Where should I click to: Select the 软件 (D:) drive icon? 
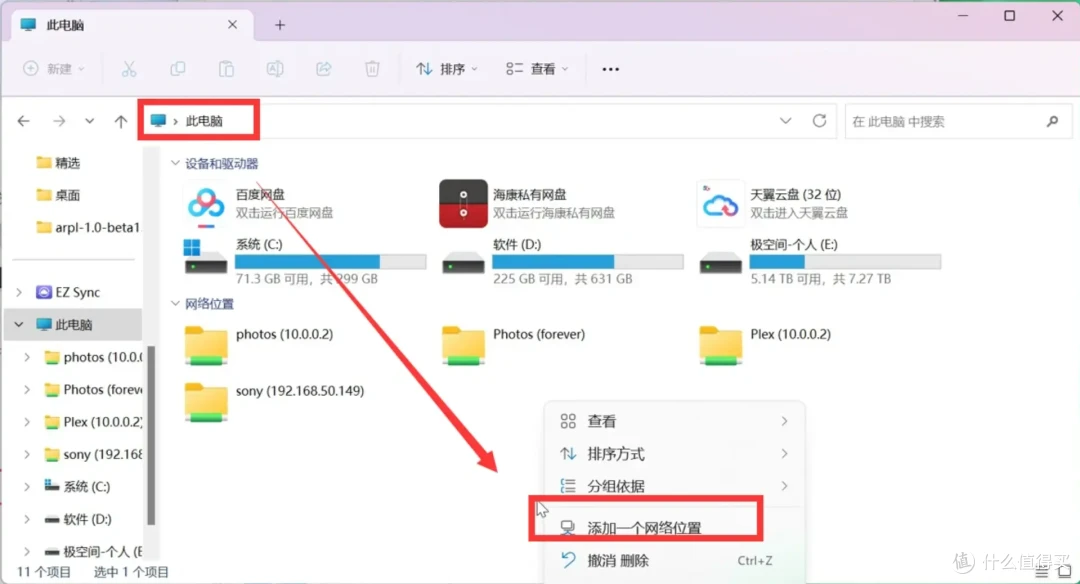tap(463, 264)
